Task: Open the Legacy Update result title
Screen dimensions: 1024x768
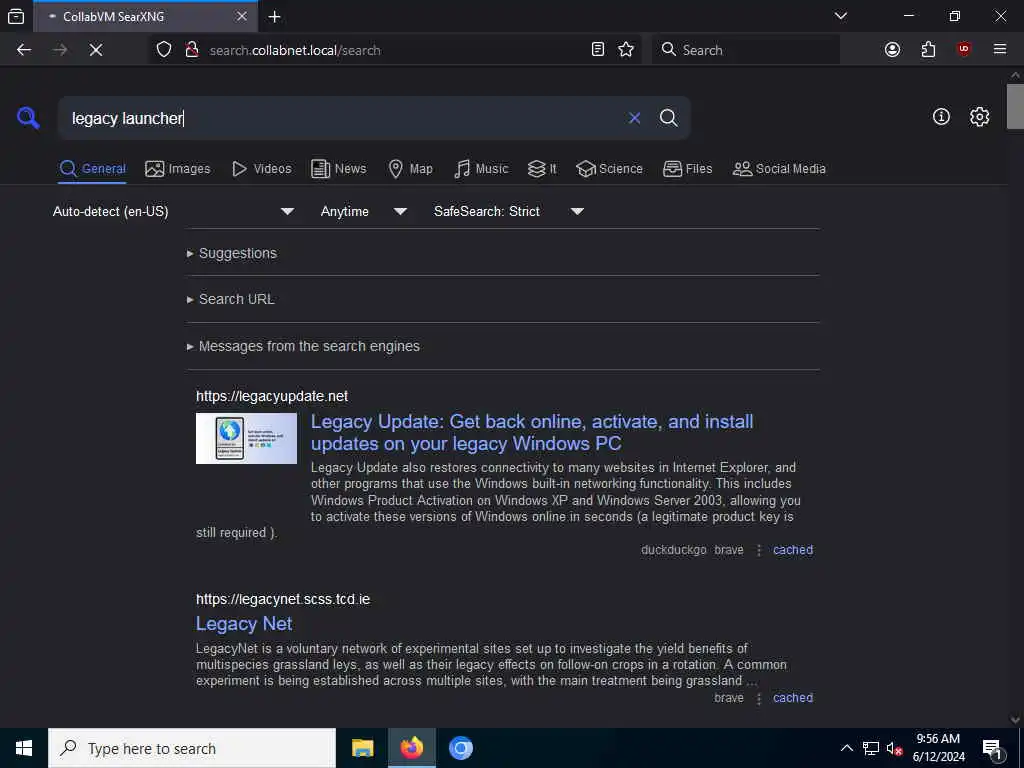Action: click(532, 432)
